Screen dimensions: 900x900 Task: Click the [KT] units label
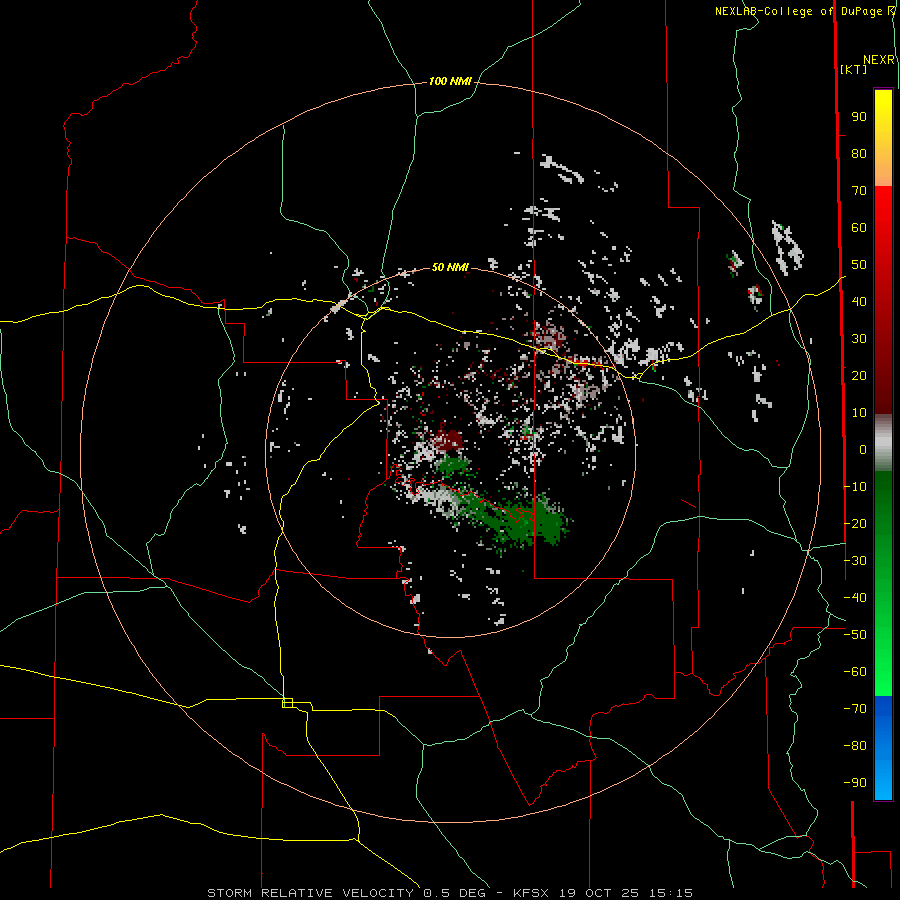(853, 69)
